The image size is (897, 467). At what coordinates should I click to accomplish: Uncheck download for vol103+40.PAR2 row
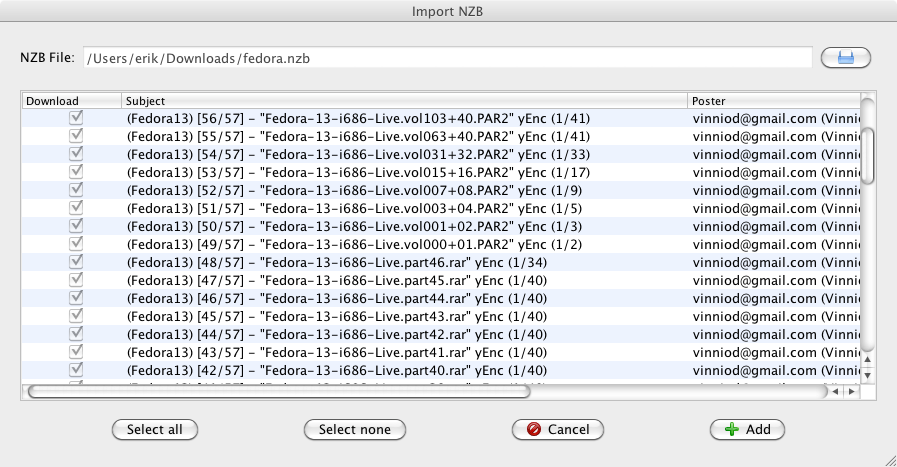[75, 118]
